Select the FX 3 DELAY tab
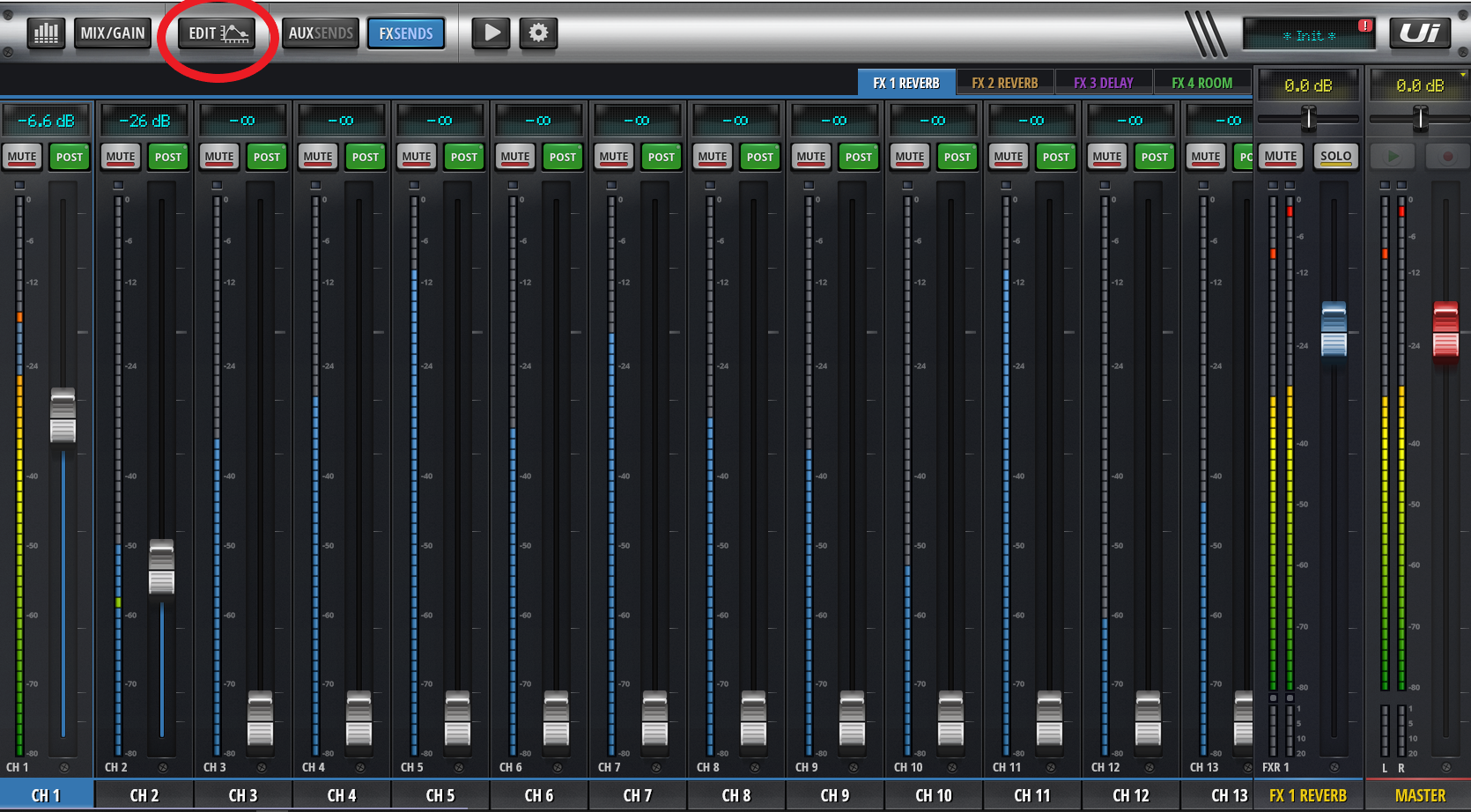 pyautogui.click(x=1104, y=83)
